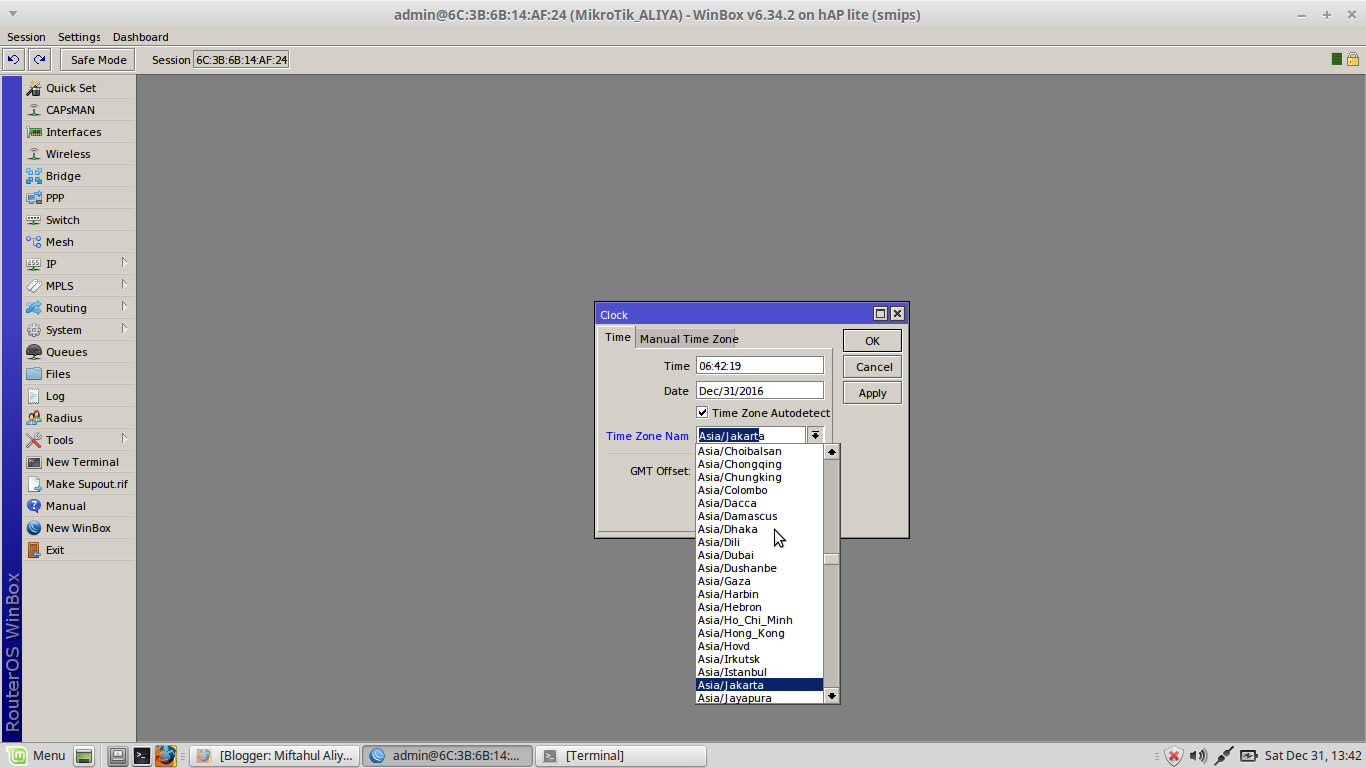Open the PPP icon in sidebar
This screenshot has height=768, width=1366.
point(34,198)
